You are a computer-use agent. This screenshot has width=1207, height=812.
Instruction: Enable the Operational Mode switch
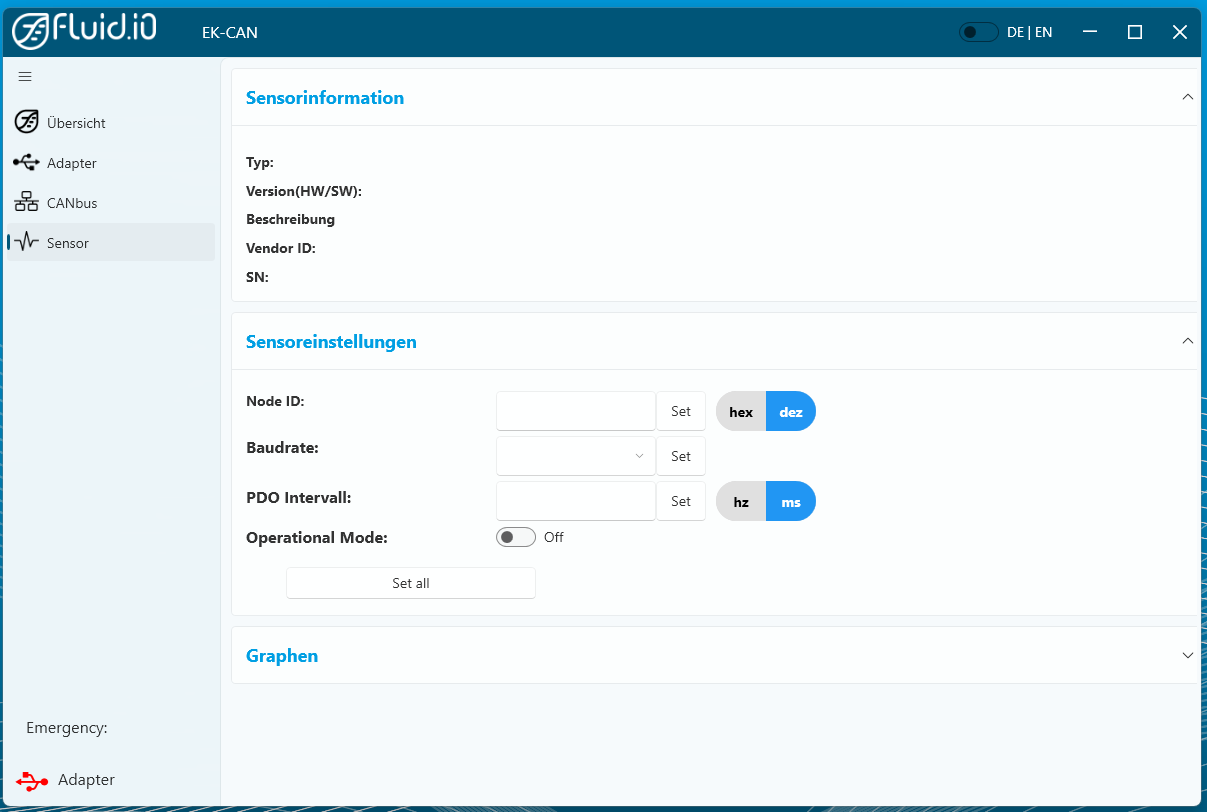coord(516,538)
